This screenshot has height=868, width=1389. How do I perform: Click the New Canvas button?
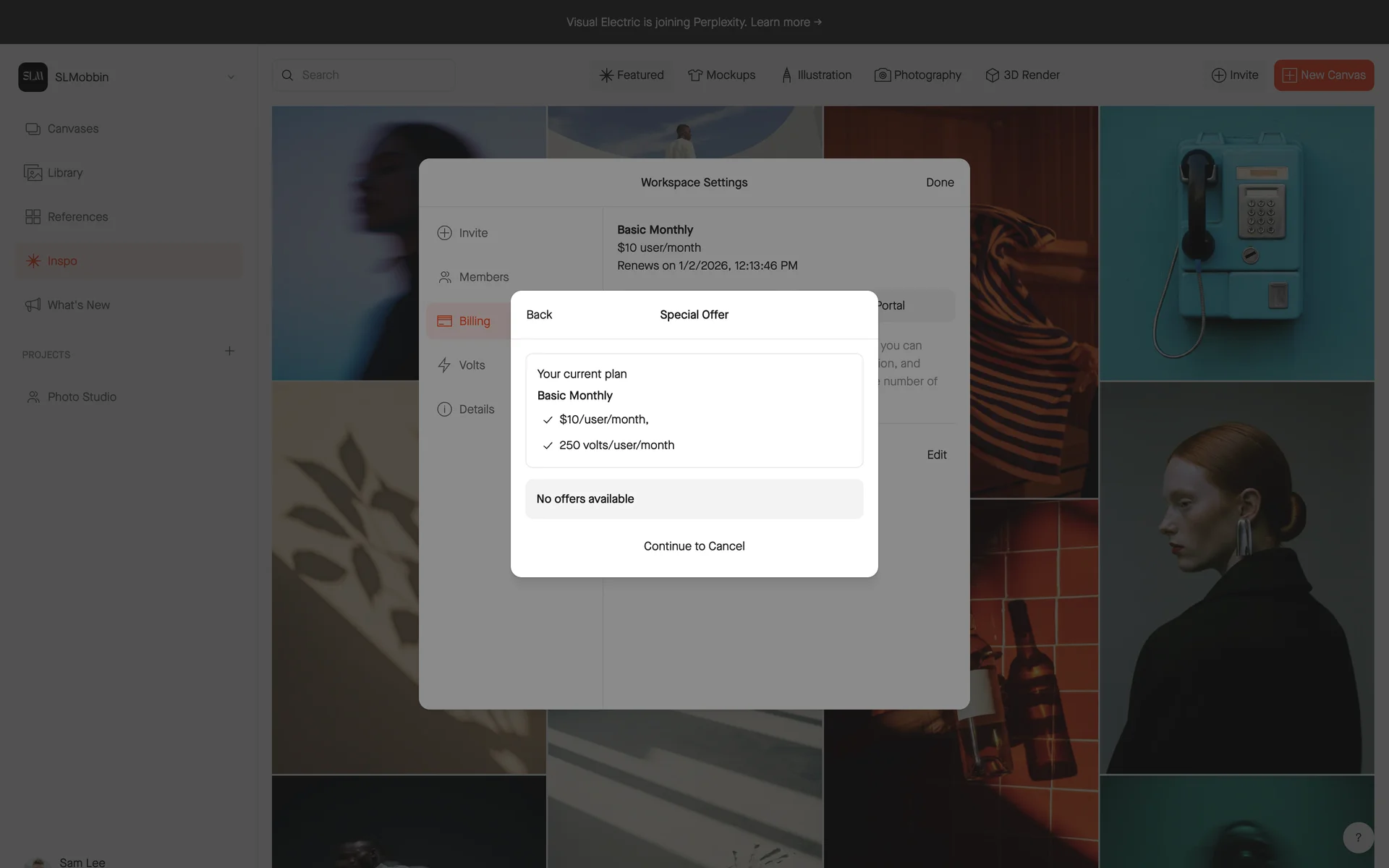click(x=1323, y=75)
